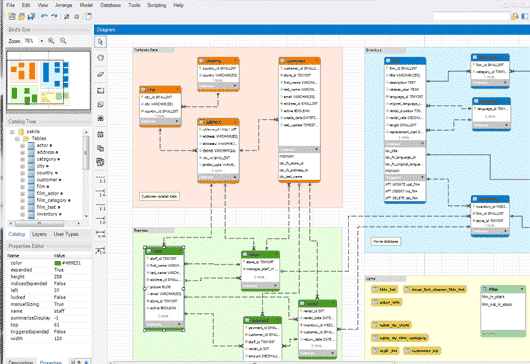The height and width of the screenshot is (364, 530).
Task: Zoom out the Bird's Eye view
Action: click(63, 41)
